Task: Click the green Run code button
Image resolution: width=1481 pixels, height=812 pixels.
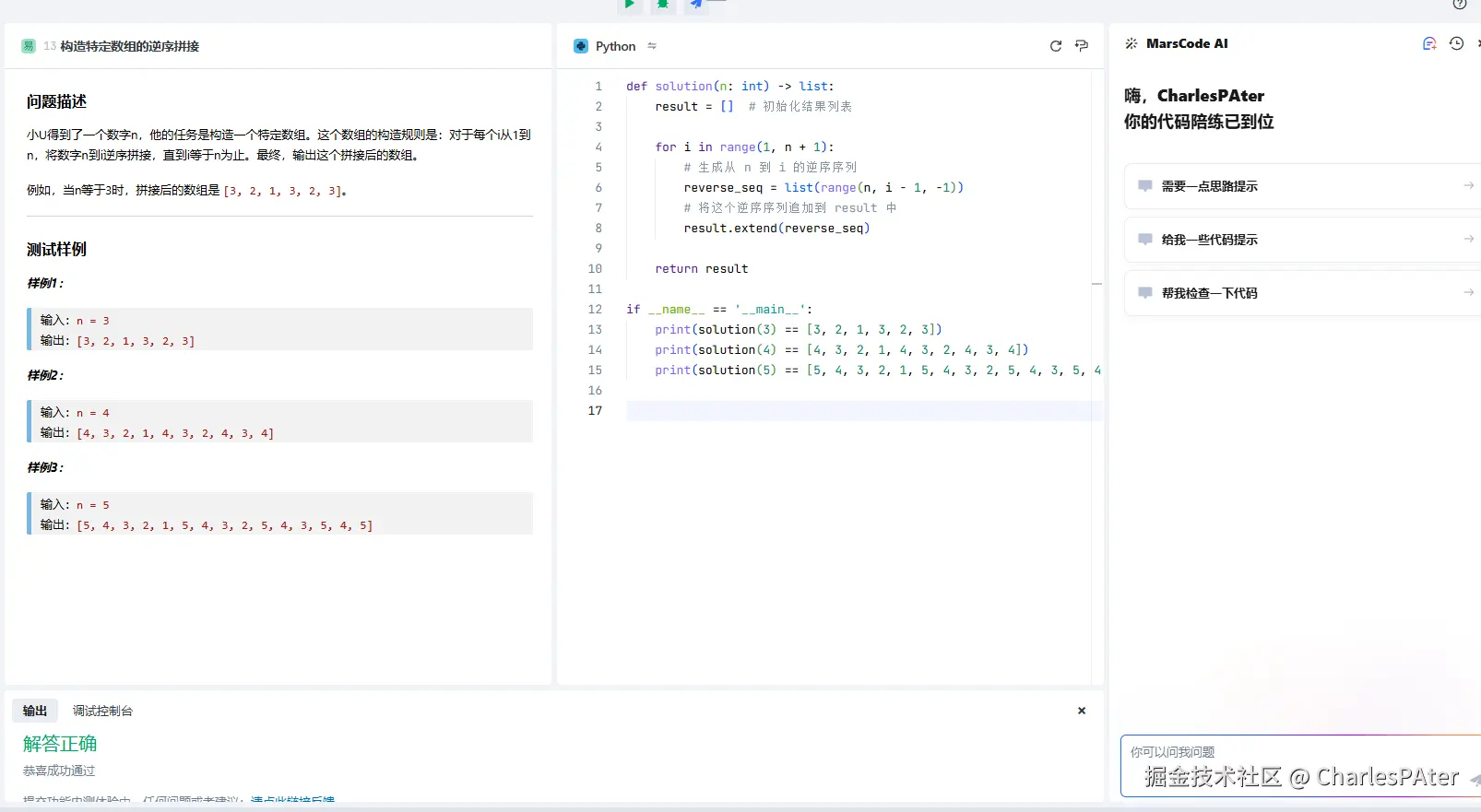Action: coord(629,5)
